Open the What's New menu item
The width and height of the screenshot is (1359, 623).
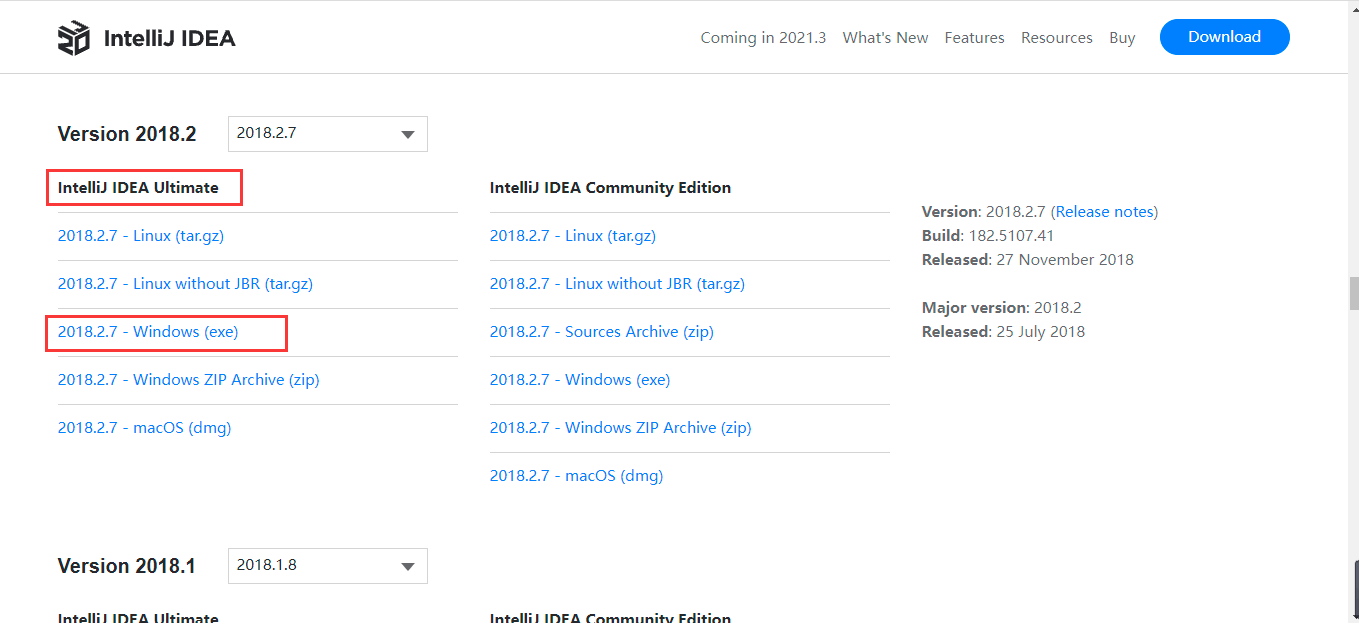885,38
